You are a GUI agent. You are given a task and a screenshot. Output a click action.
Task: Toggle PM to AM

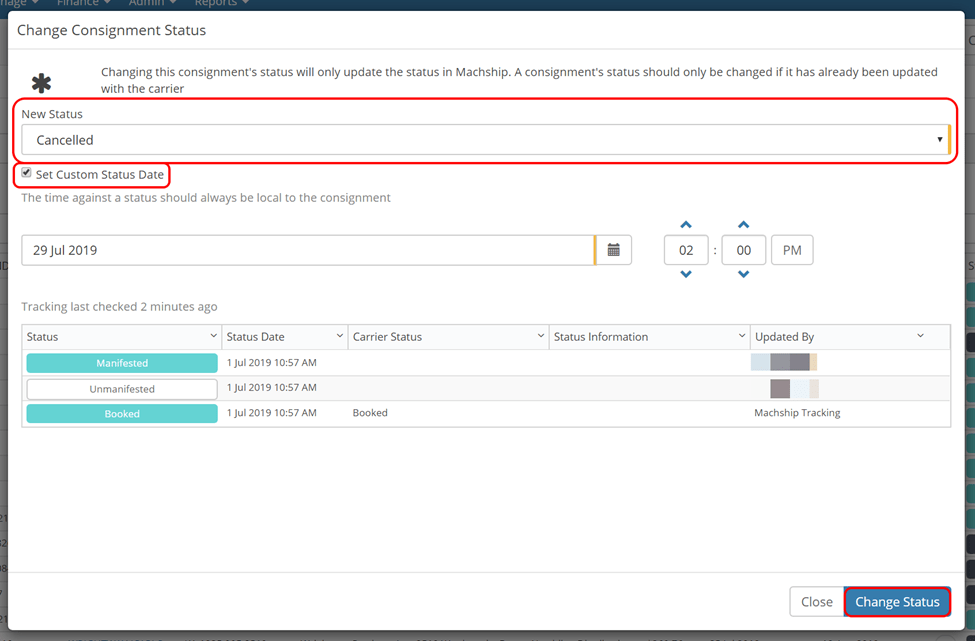tap(791, 250)
